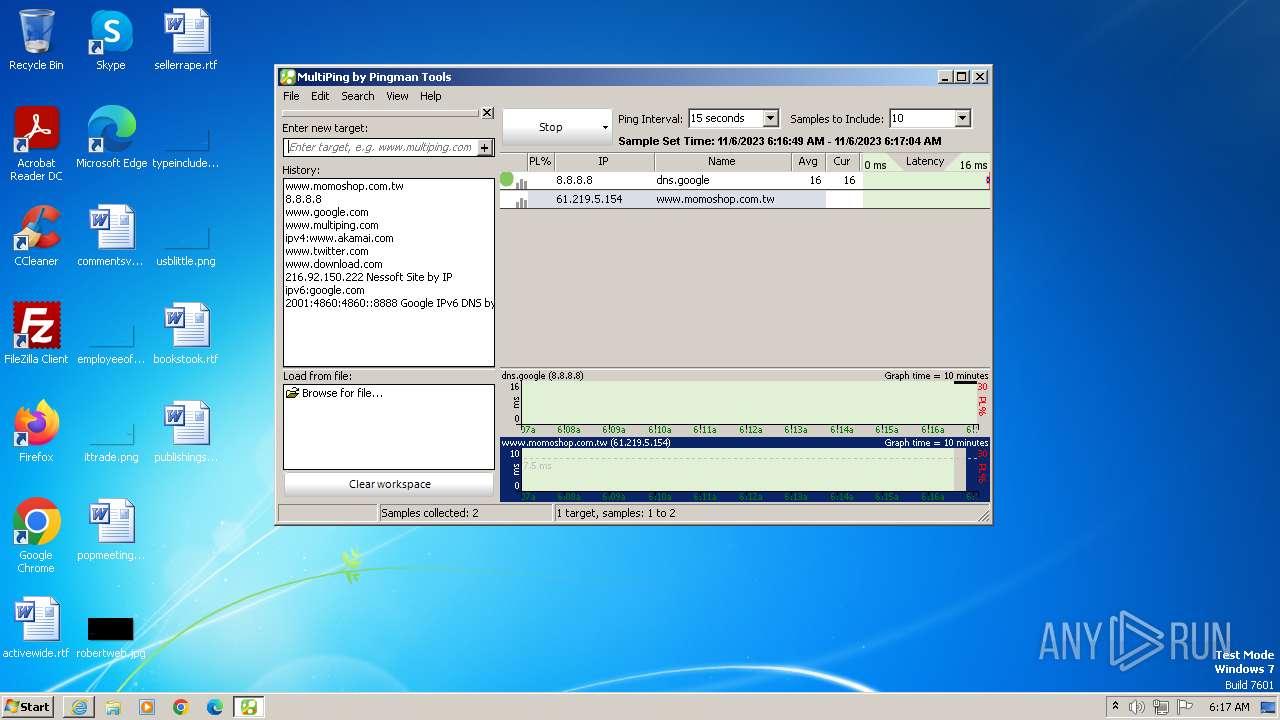Open robertweb.jpg image file

tap(111, 636)
